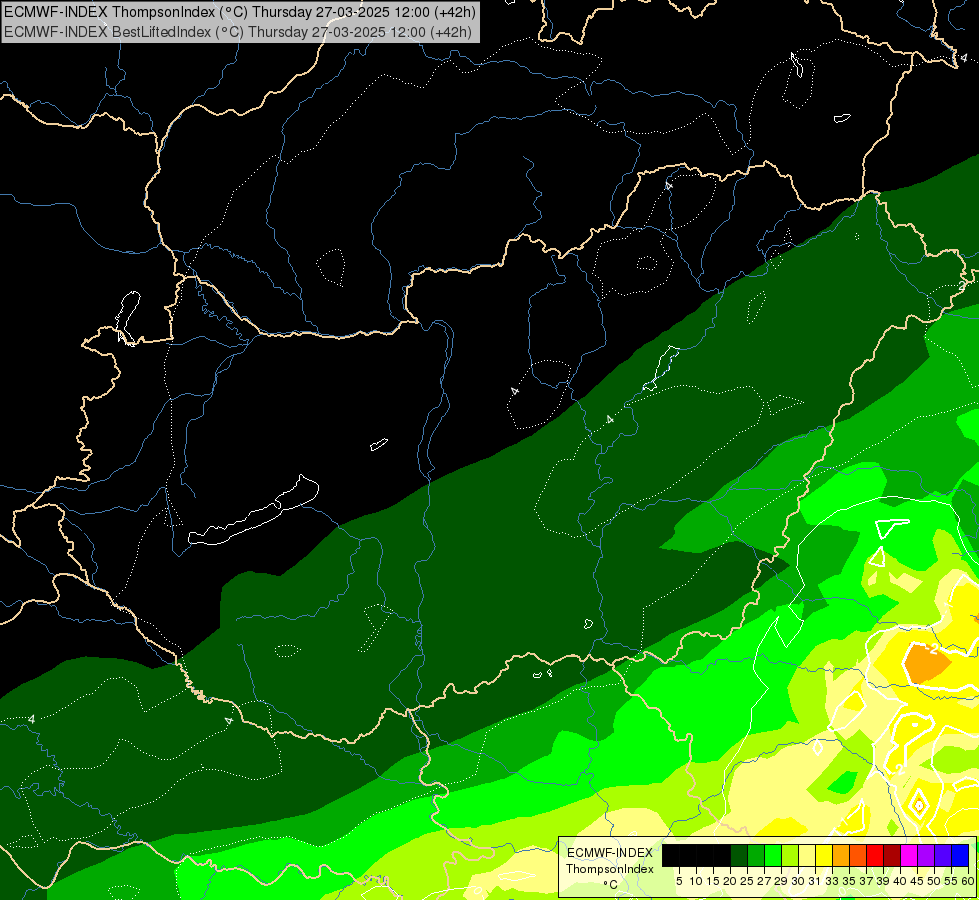Click the legend scale value 35
This screenshot has width=979, height=900.
coord(850,881)
